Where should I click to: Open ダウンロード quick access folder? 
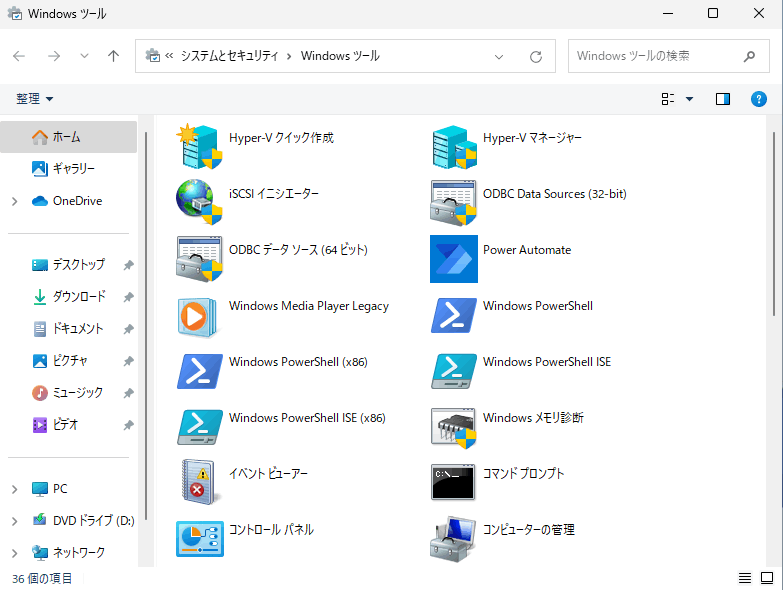pos(68,297)
